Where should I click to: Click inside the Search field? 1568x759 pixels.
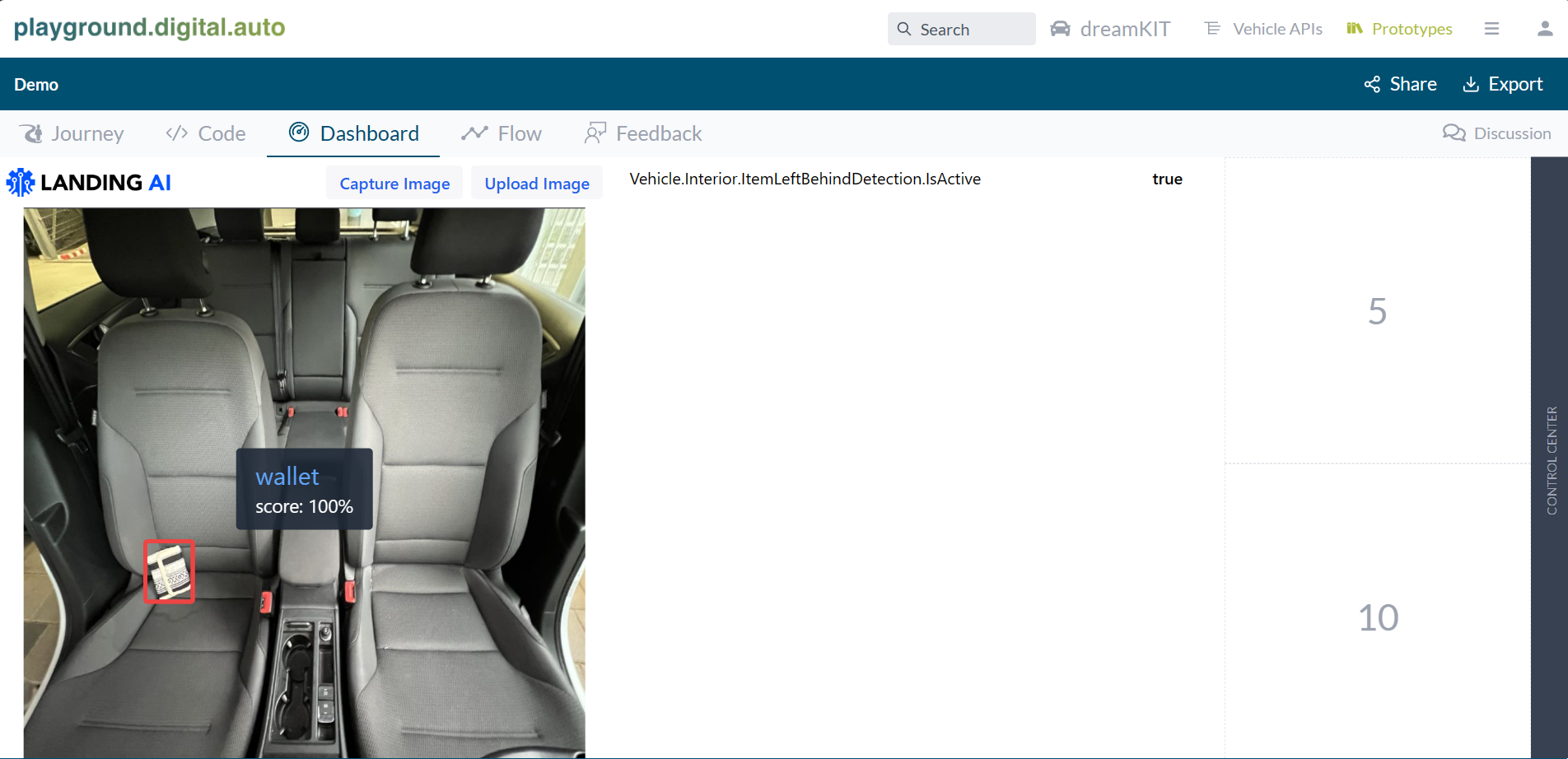point(961,28)
